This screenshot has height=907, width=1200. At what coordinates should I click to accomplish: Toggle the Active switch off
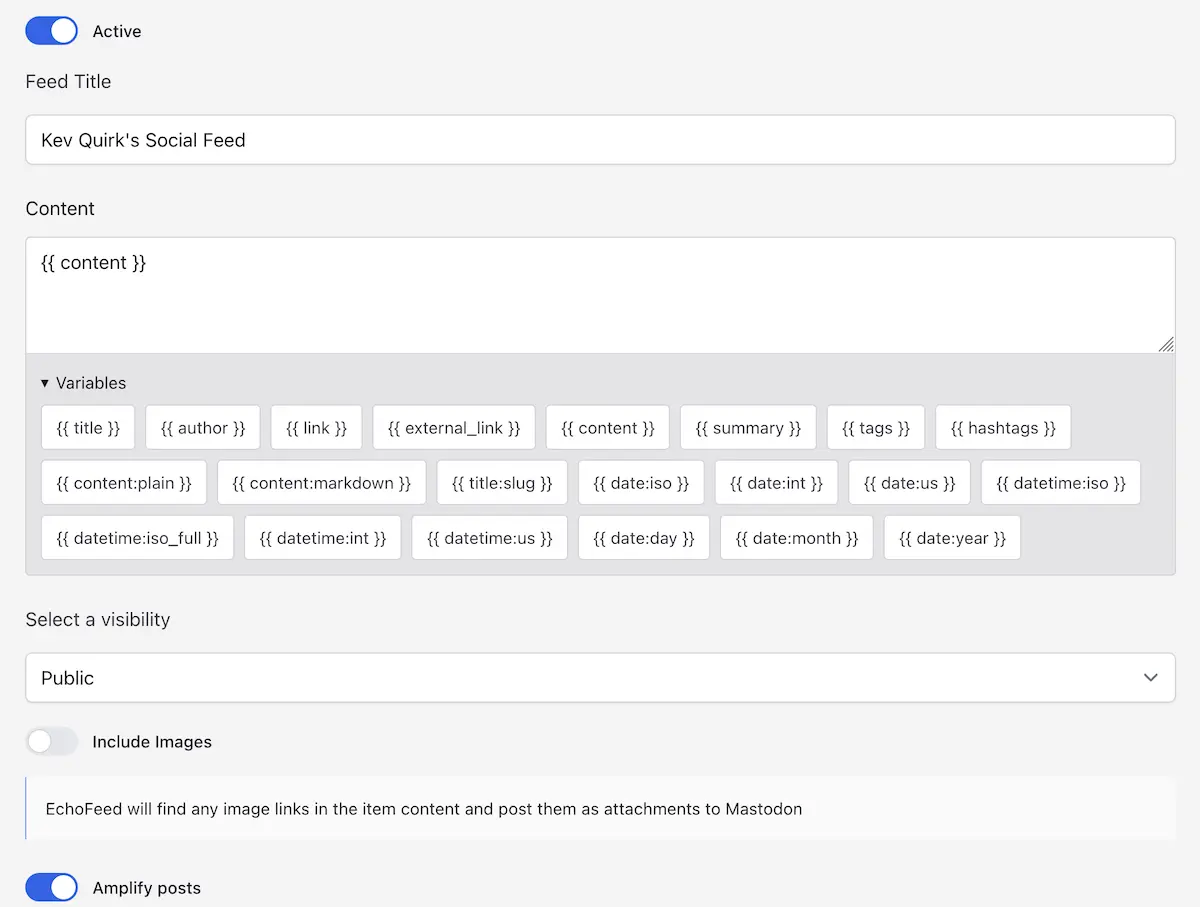(x=51, y=31)
